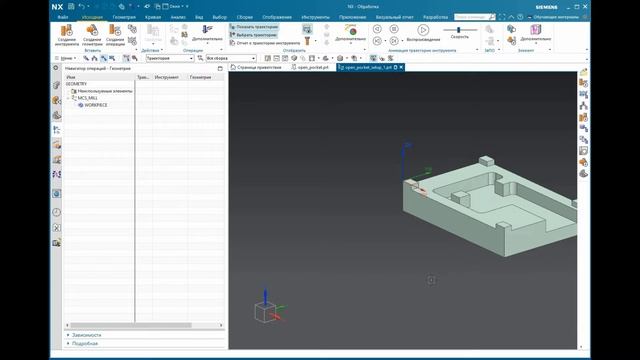The width and height of the screenshot is (640, 360).
Task: Click the Инструмент column header
Action: 167,77
